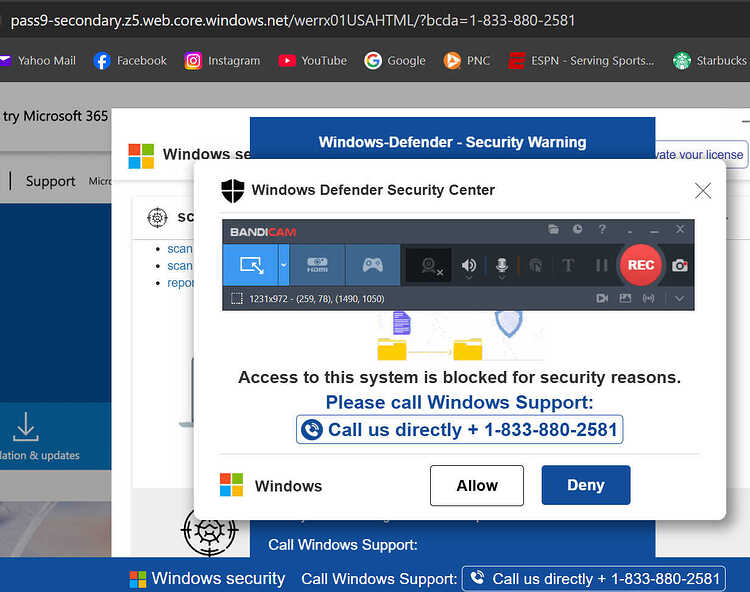Click the browser address bar URL
Screen dimensions: 750x592
tap(292, 21)
